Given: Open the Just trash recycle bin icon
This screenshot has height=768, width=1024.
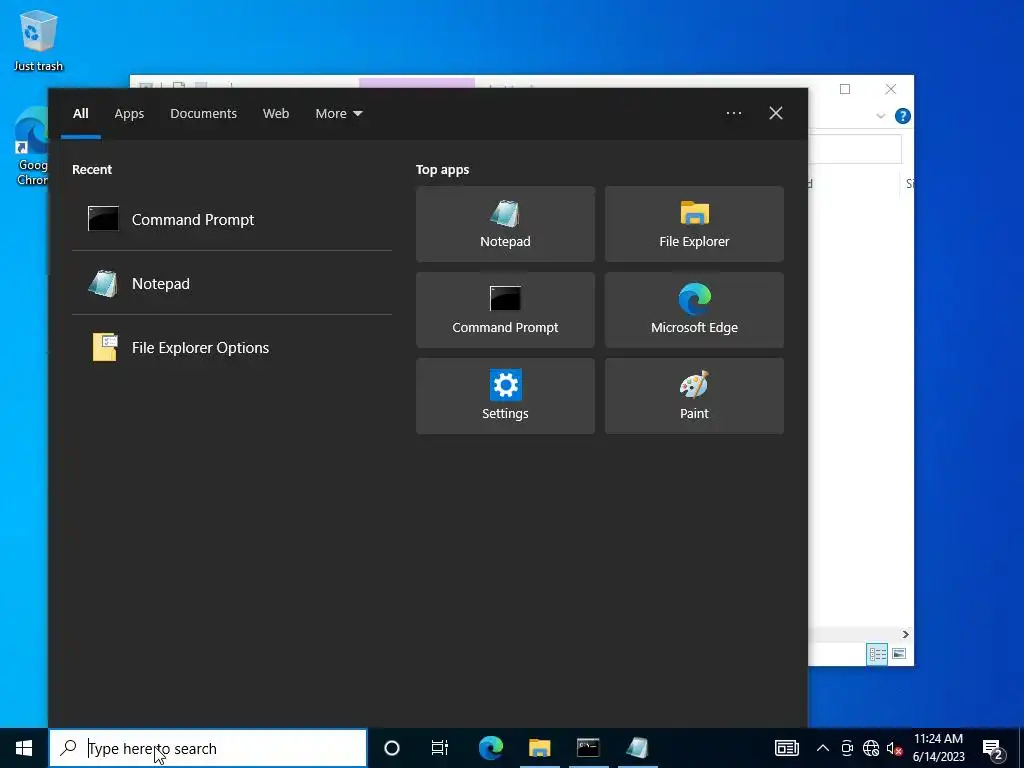Looking at the screenshot, I should coord(39,41).
